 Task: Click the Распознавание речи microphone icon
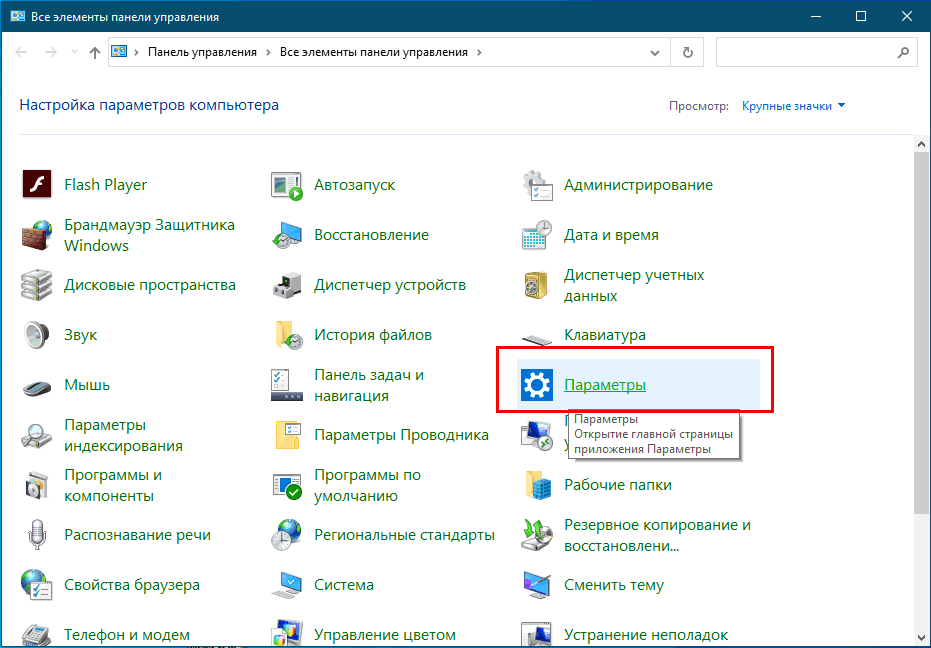(37, 535)
